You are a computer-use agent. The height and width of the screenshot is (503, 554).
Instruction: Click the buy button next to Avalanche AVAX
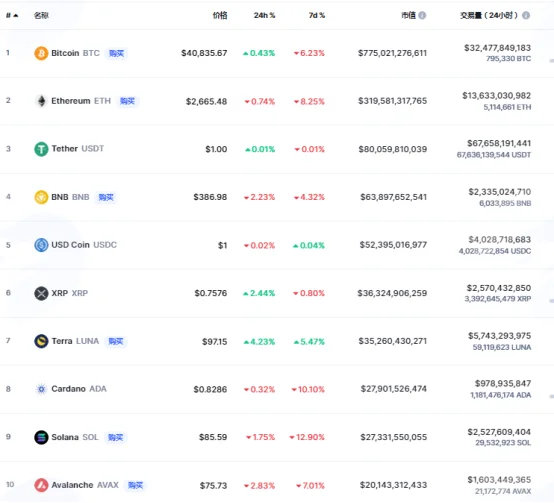coord(135,485)
